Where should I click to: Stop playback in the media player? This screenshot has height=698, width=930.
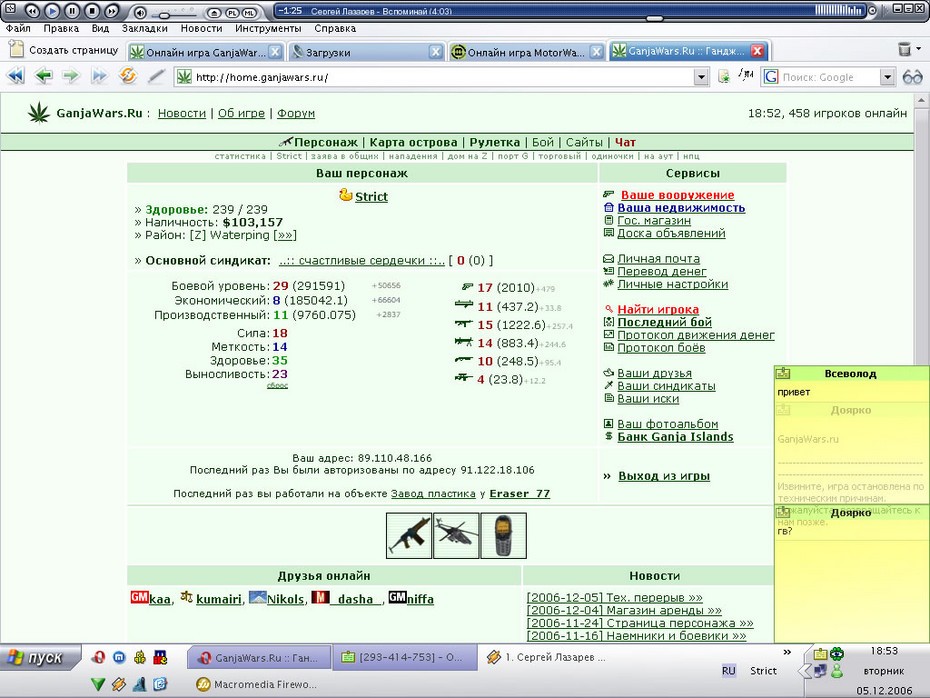click(x=91, y=11)
